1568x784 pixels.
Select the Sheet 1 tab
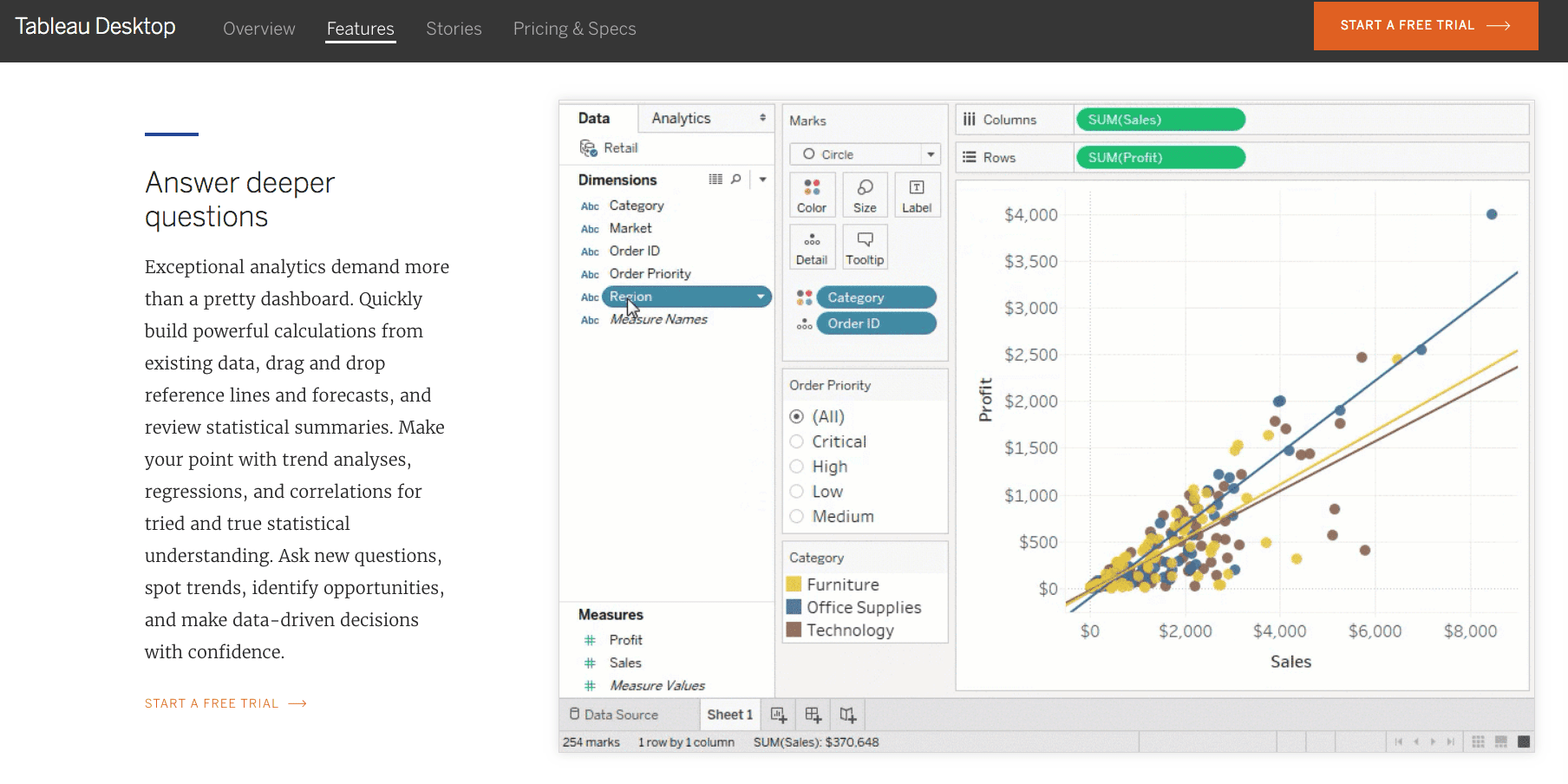[730, 715]
